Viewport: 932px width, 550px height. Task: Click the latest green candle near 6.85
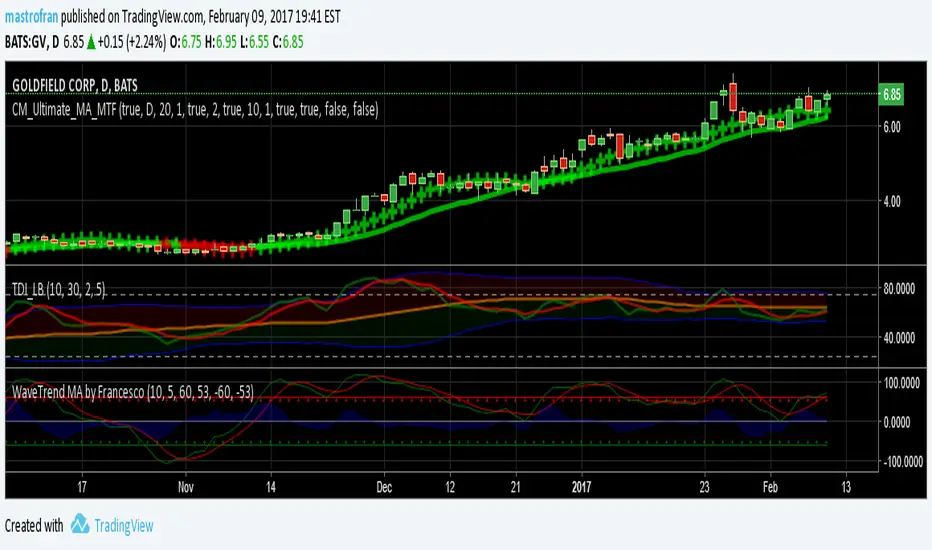[x=827, y=96]
